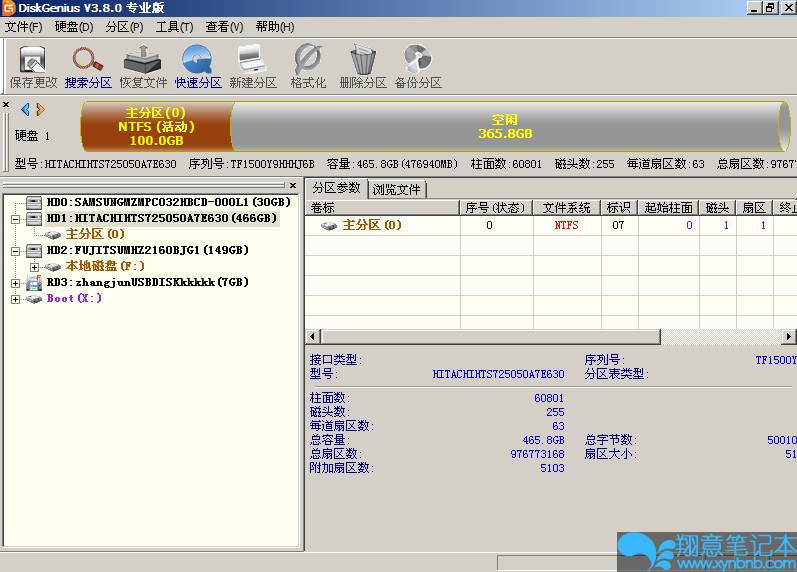797x572 pixels.
Task: Click the 07 identifier cell in the table
Action: pos(618,225)
